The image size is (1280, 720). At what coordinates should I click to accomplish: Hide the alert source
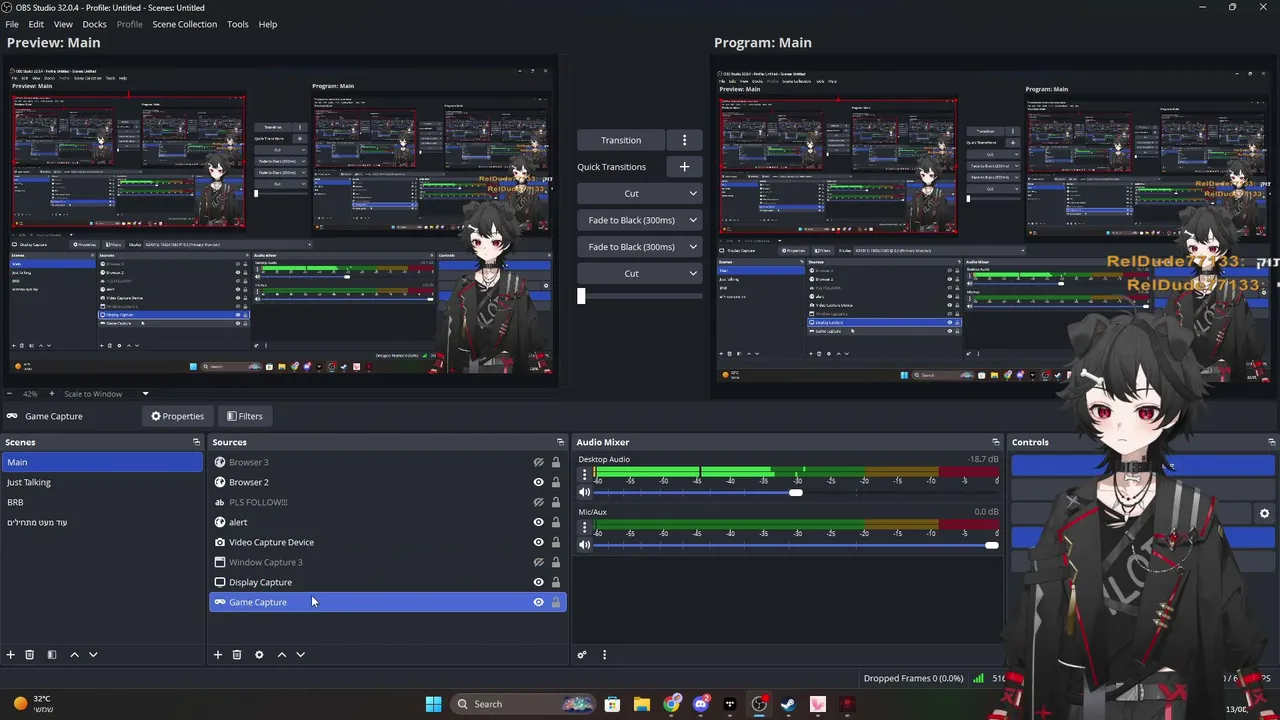click(x=538, y=522)
